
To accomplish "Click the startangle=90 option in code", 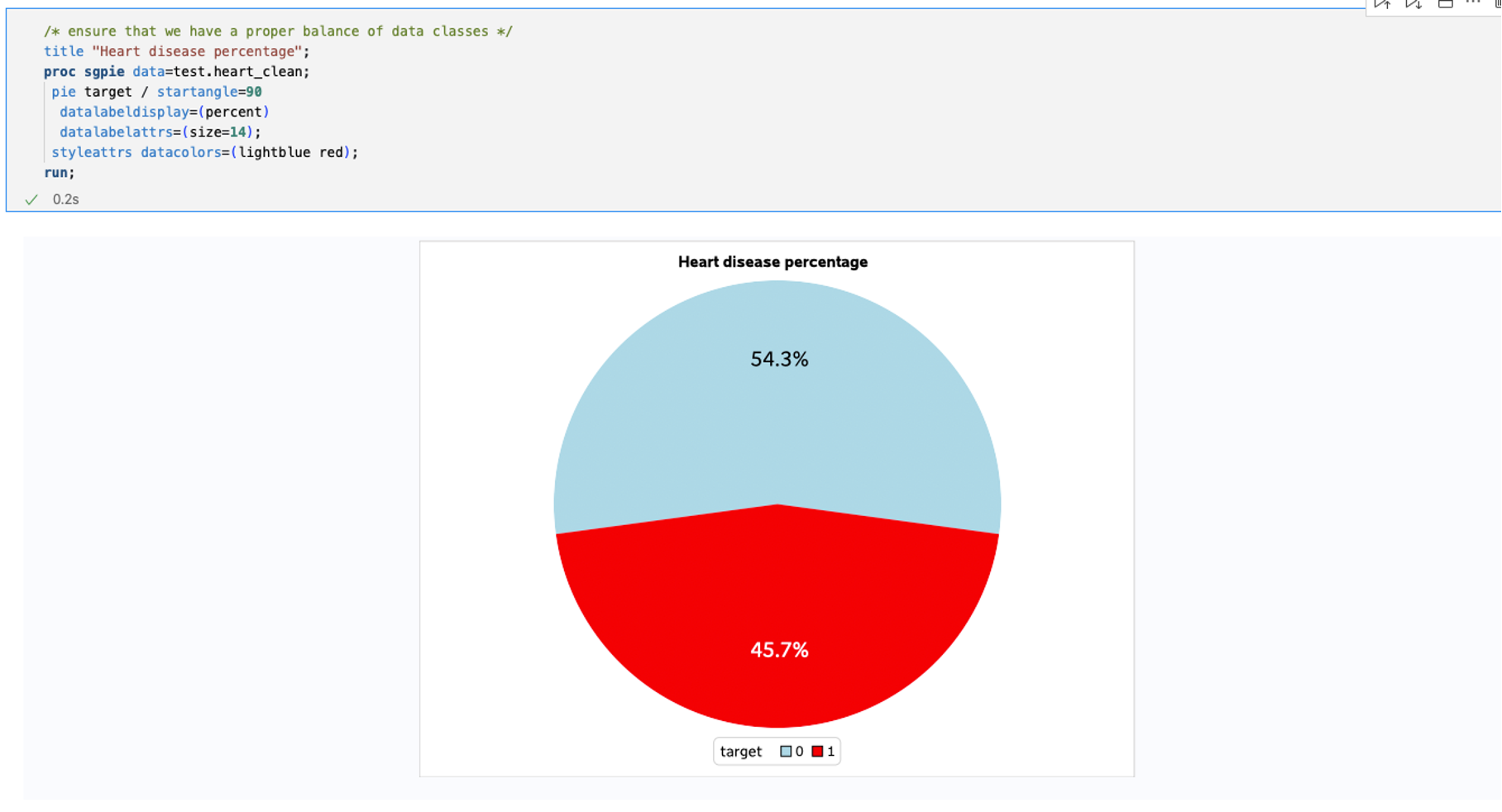I will tap(209, 92).
